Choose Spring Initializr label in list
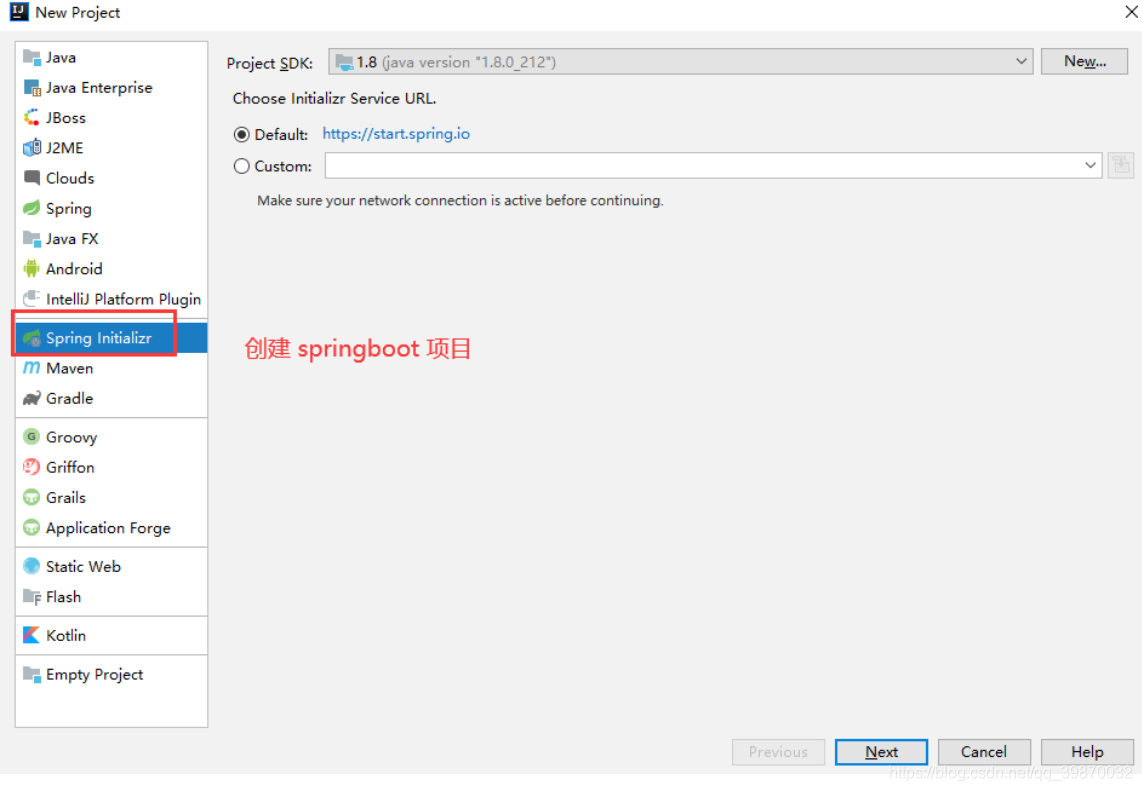The image size is (1142, 791). 99,338
